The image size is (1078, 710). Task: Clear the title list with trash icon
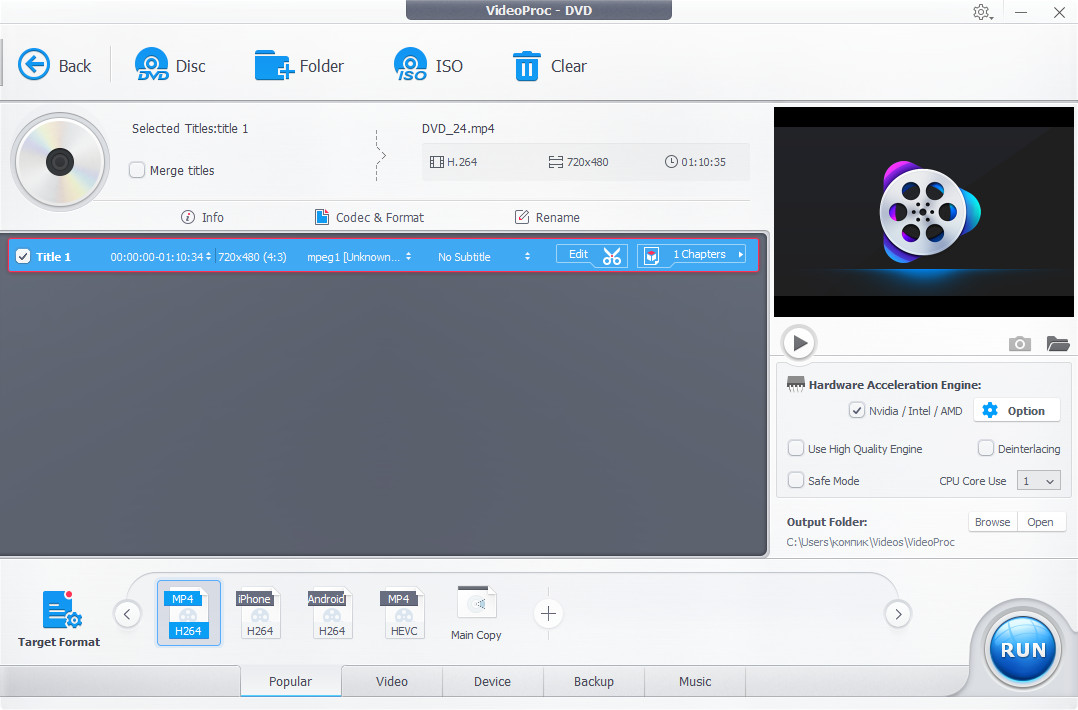click(527, 66)
